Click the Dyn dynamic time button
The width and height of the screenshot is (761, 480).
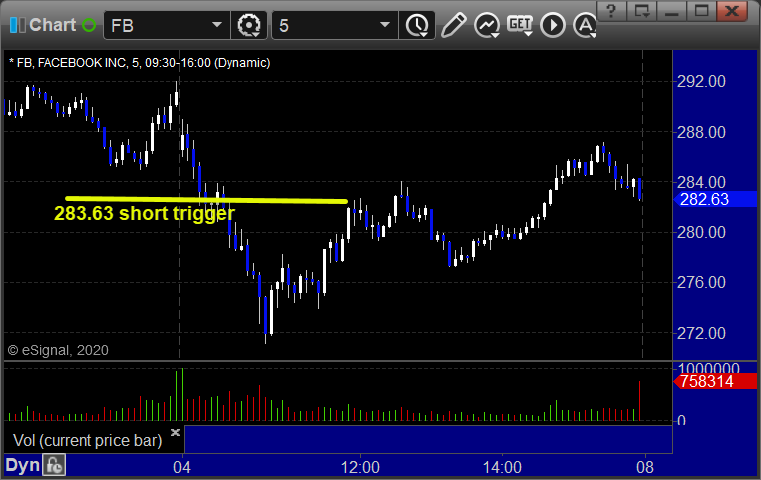[x=22, y=465]
